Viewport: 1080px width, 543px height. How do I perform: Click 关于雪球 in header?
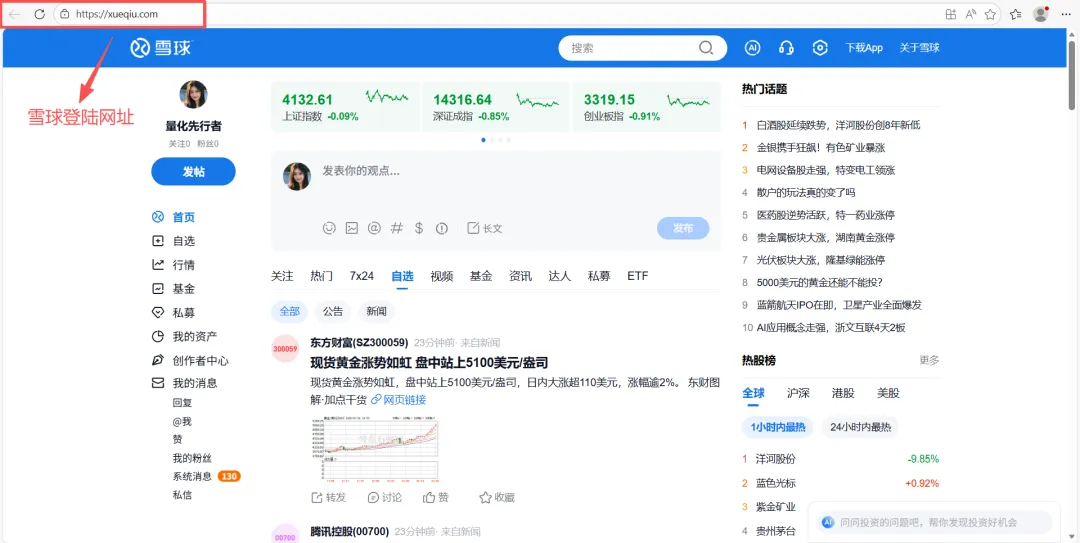click(920, 48)
